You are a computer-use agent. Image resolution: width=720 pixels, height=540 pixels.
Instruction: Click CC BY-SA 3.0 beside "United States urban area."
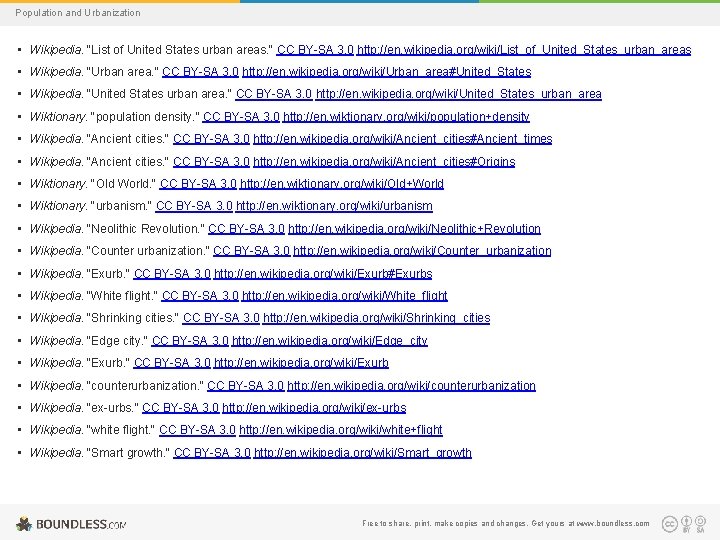click(x=274, y=94)
